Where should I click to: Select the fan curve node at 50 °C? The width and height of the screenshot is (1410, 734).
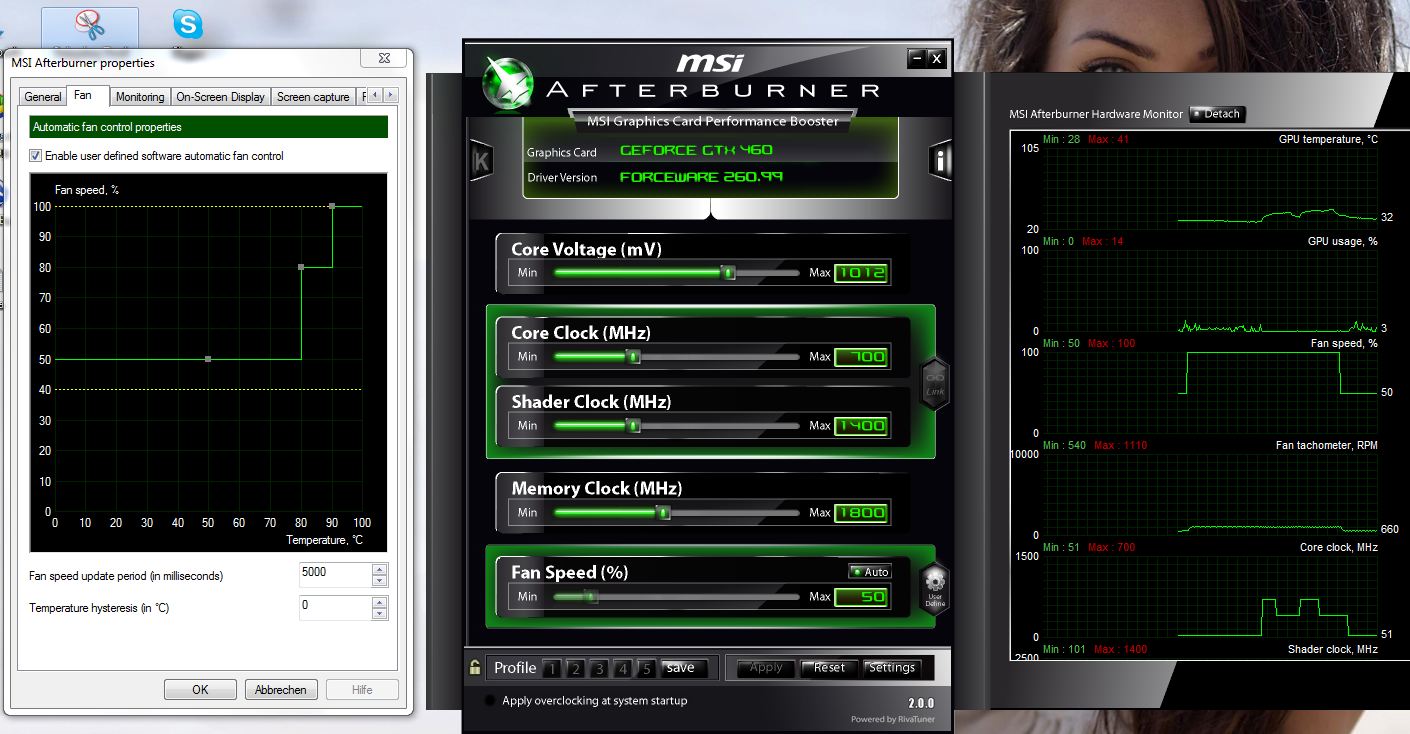click(x=208, y=359)
